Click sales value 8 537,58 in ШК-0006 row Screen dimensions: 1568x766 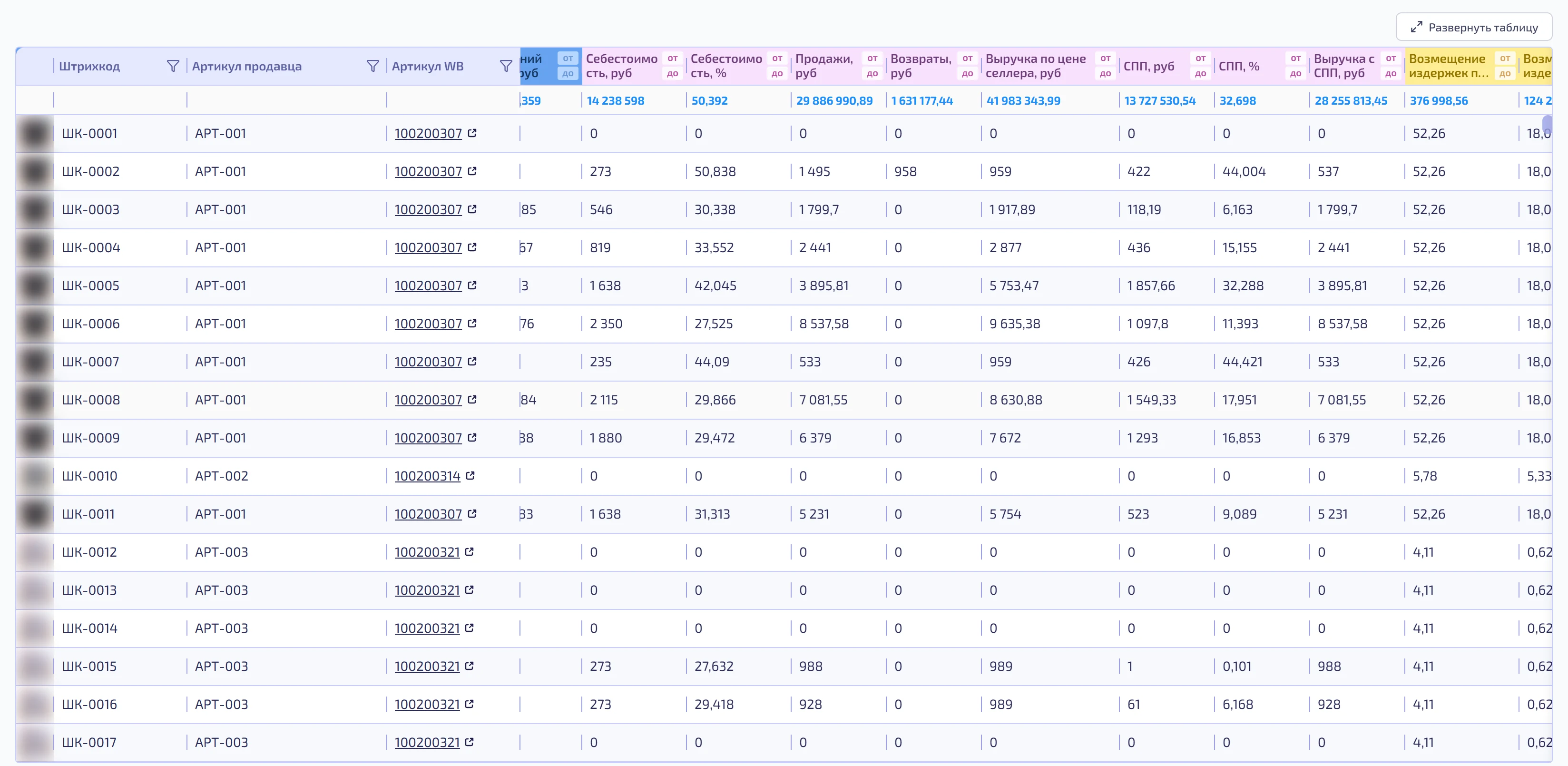pos(823,324)
